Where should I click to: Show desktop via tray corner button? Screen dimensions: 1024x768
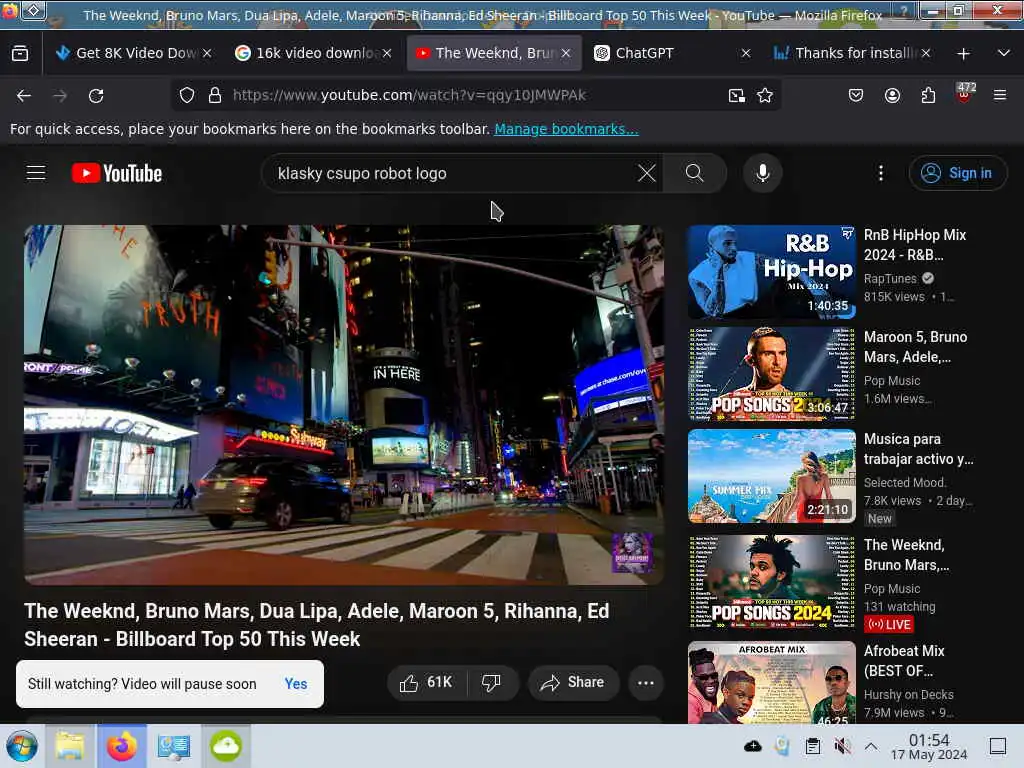point(997,746)
